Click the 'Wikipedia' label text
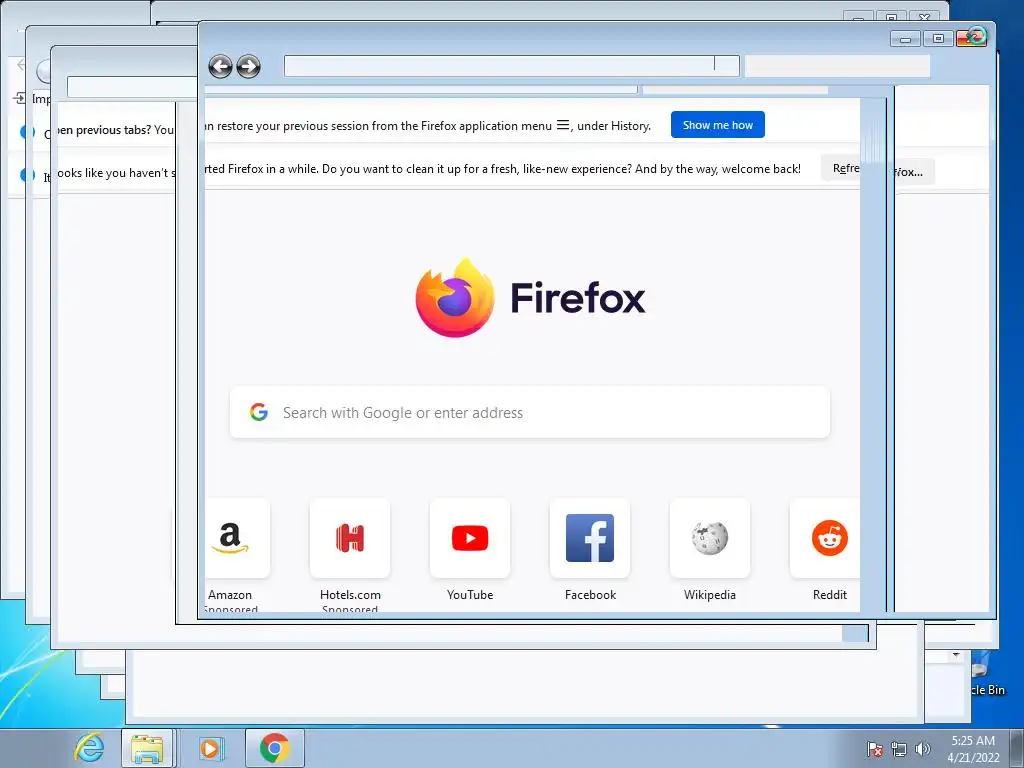This screenshot has height=768, width=1024. pyautogui.click(x=710, y=595)
